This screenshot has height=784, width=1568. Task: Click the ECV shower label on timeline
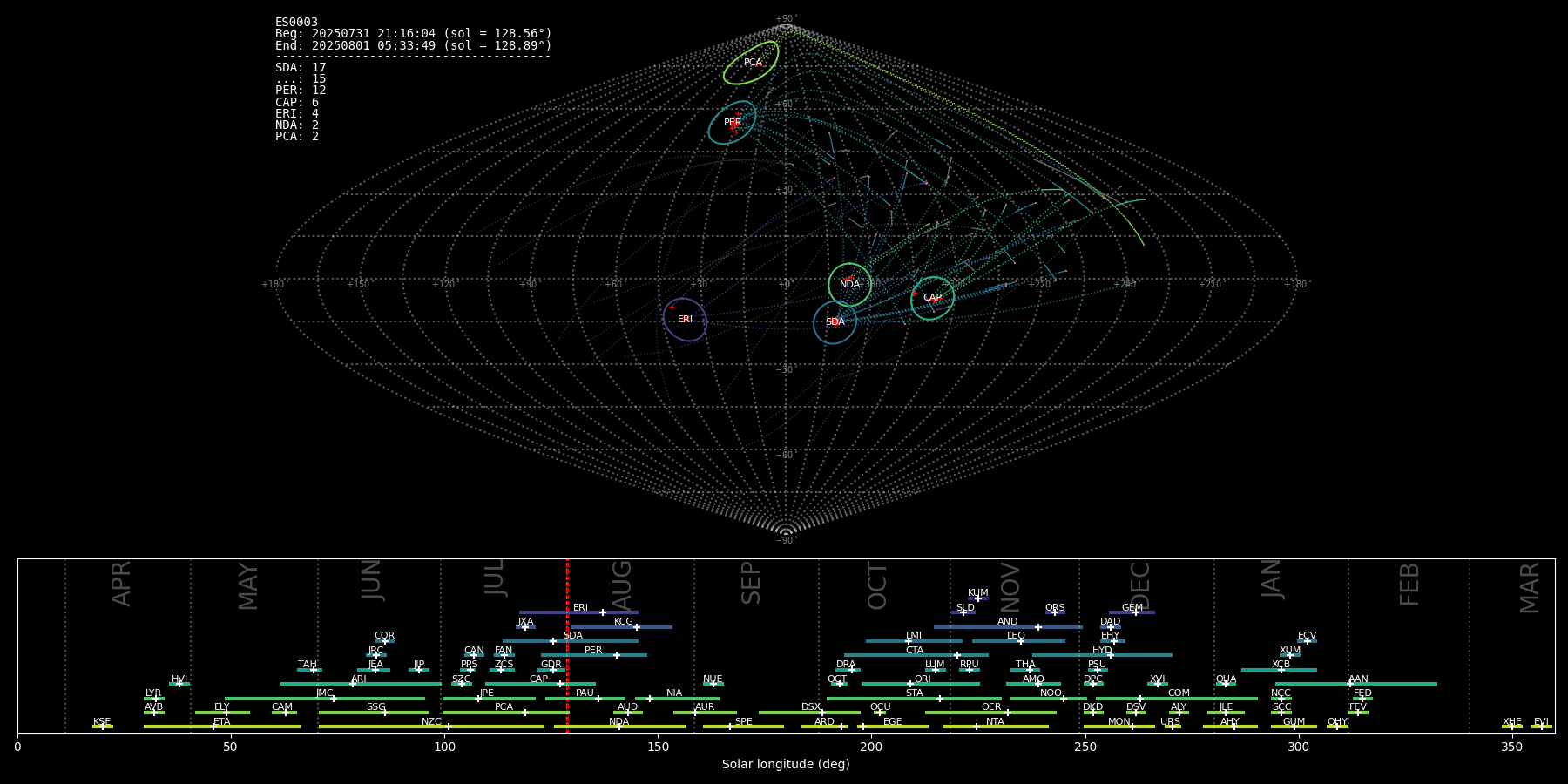point(1307,636)
